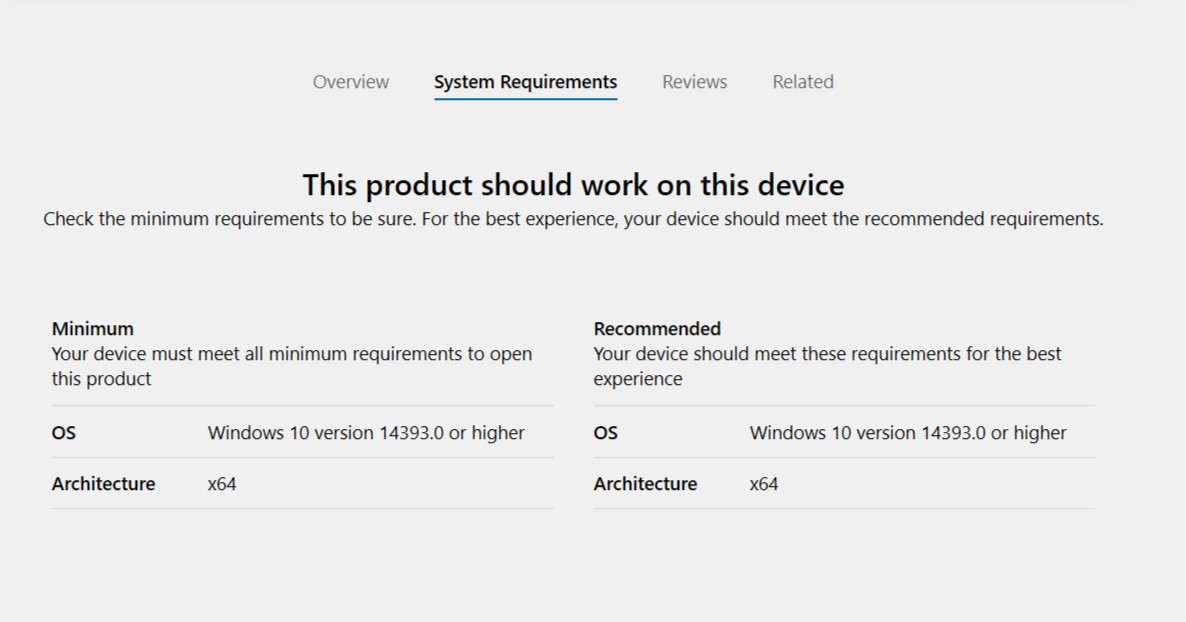The width and height of the screenshot is (1186, 622).
Task: Click the OS label under Minimum
Action: pos(64,433)
